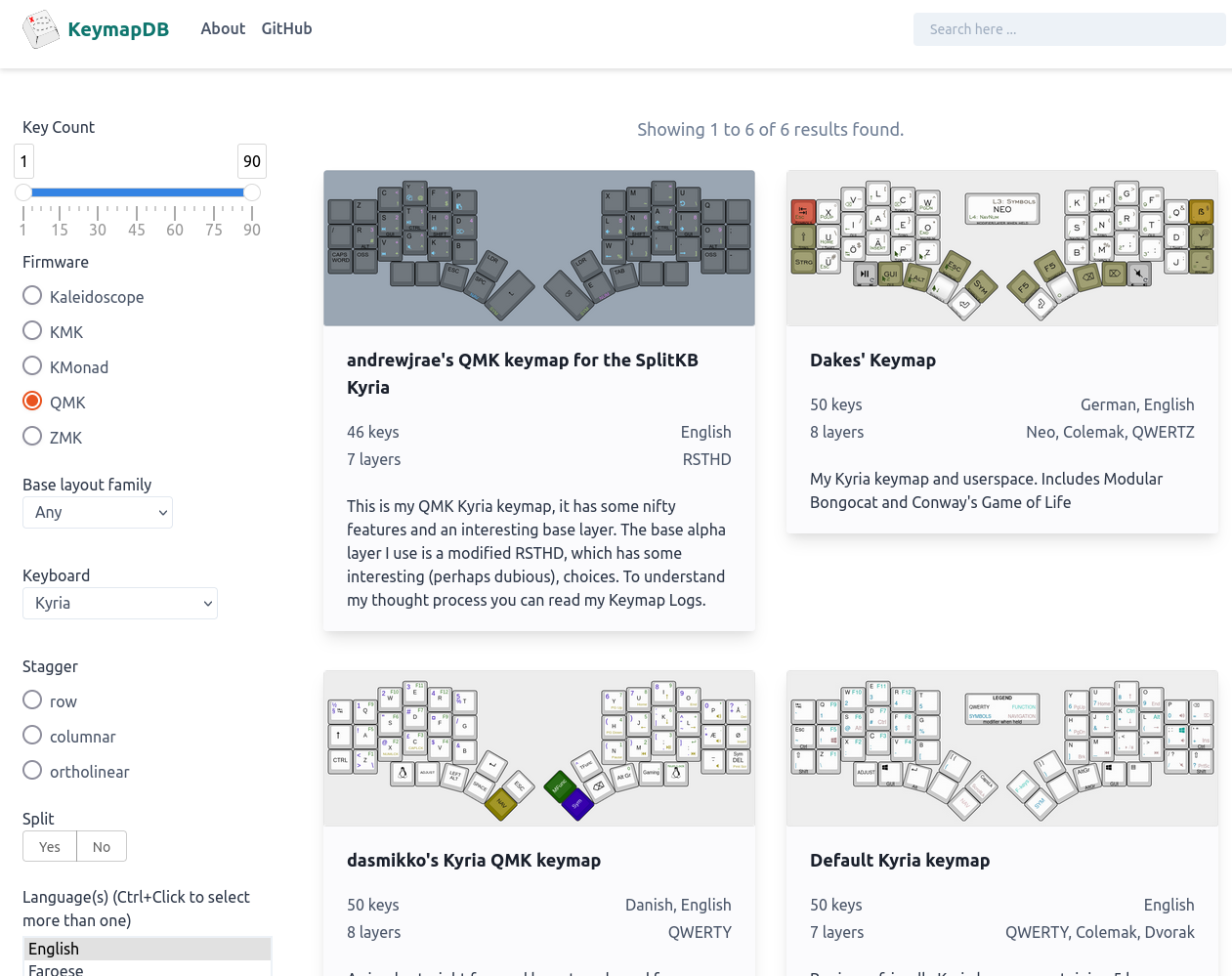Click the KeymapDB keyboard logo icon
1232x976 pixels.
click(41, 29)
